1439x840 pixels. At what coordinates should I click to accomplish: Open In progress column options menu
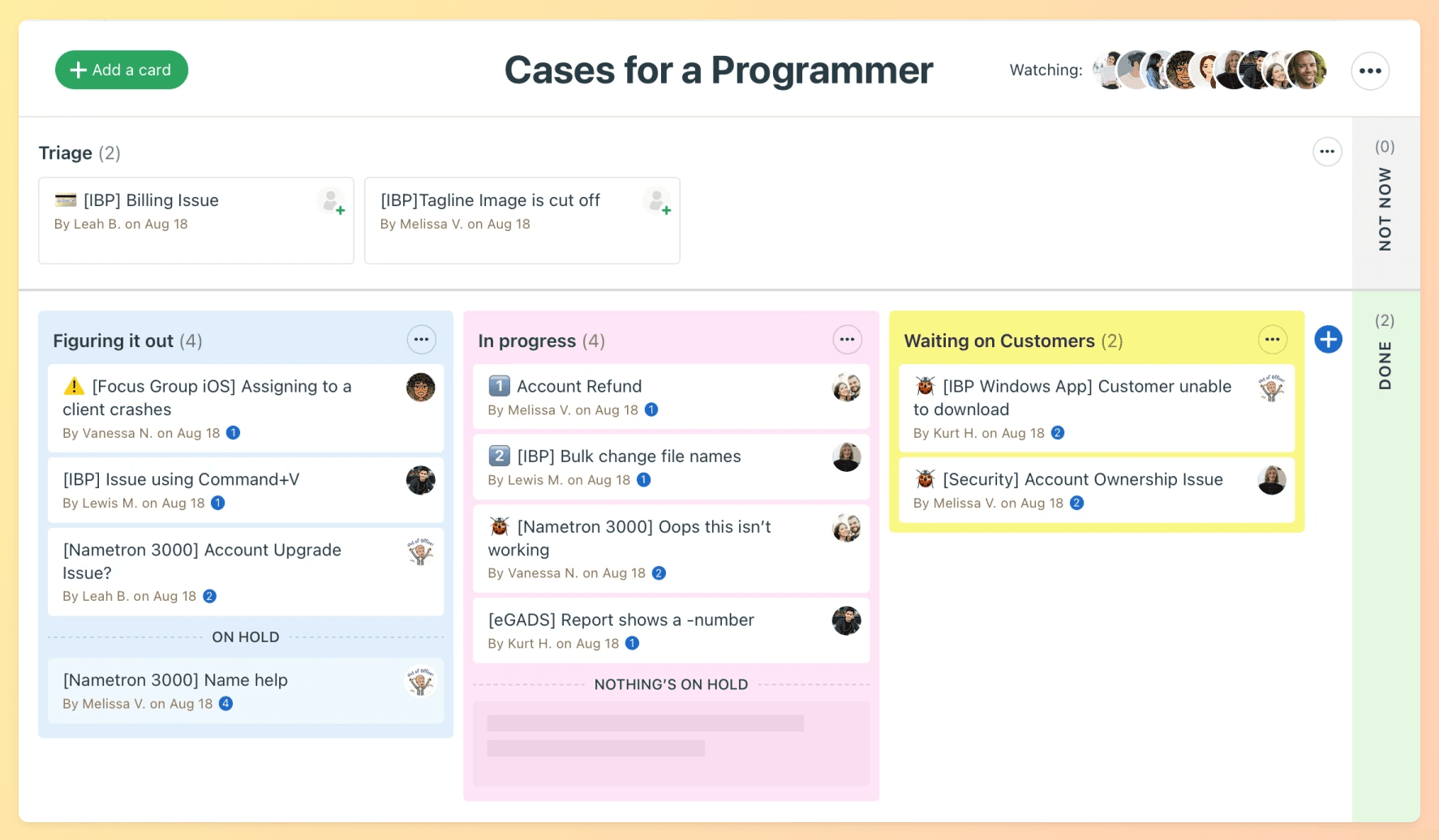[x=847, y=340]
